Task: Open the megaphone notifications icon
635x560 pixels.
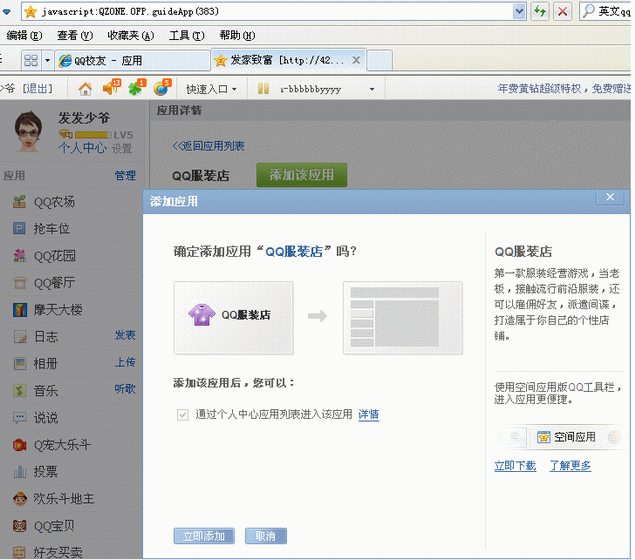Action: (111, 87)
